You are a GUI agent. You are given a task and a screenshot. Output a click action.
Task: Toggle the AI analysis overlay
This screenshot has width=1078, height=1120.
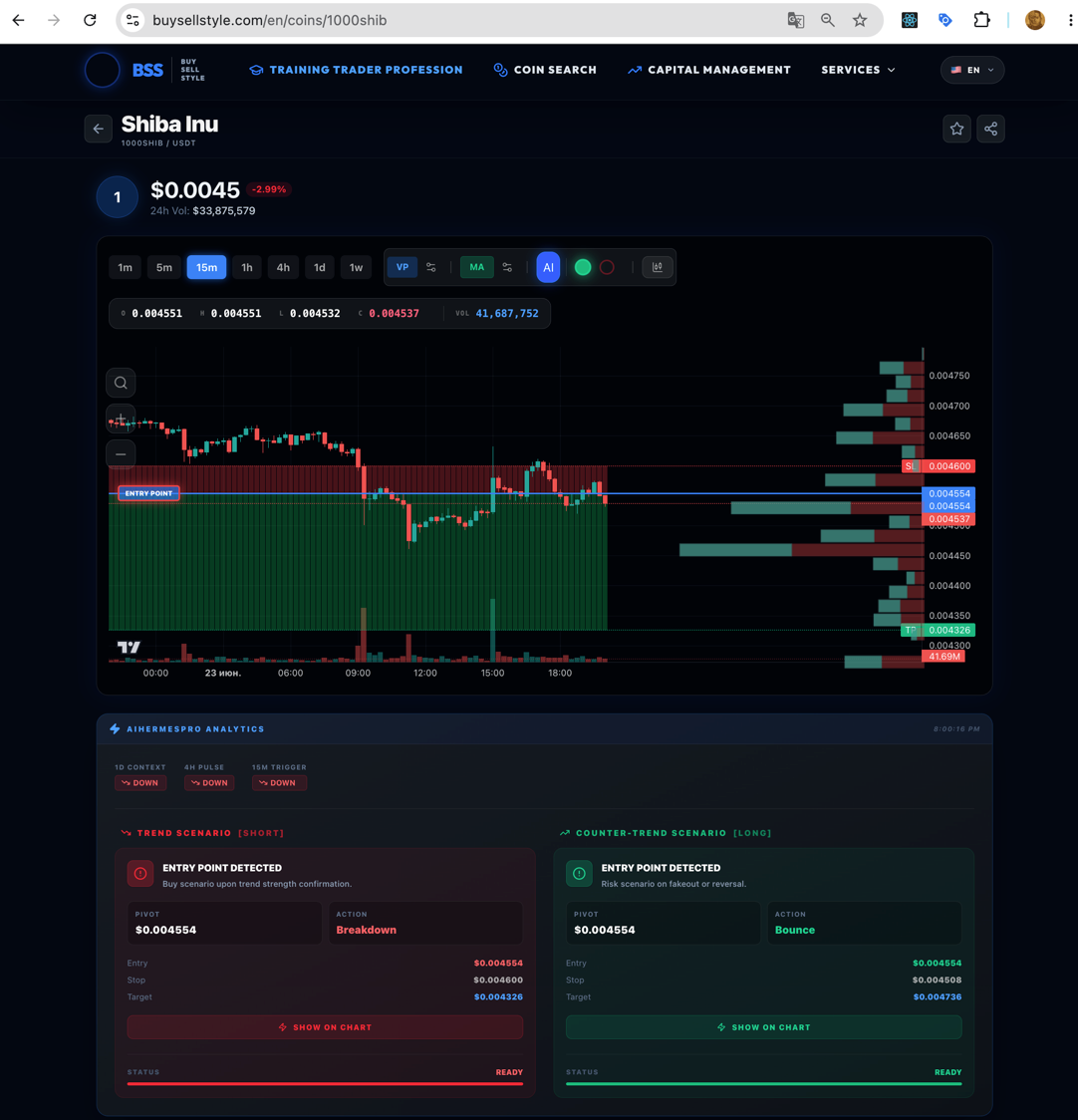(x=548, y=267)
